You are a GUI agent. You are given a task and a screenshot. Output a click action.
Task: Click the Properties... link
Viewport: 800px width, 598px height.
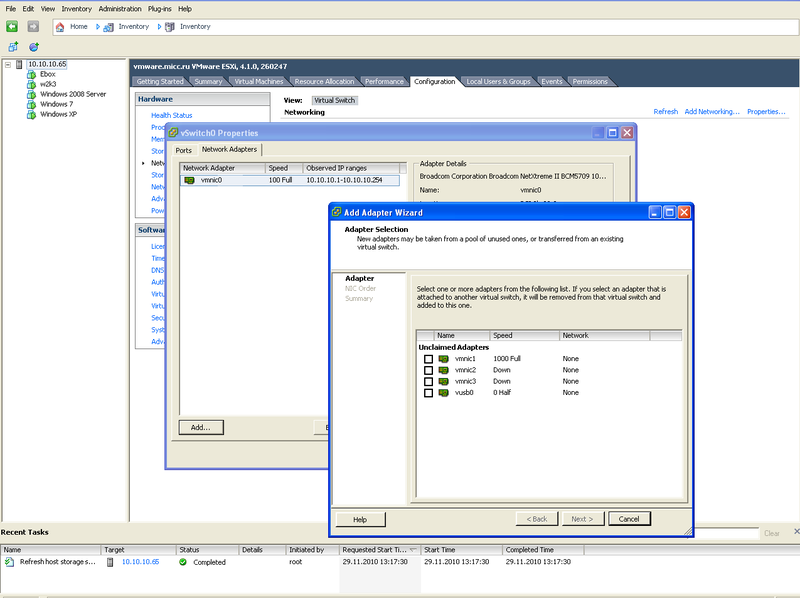[x=766, y=111]
